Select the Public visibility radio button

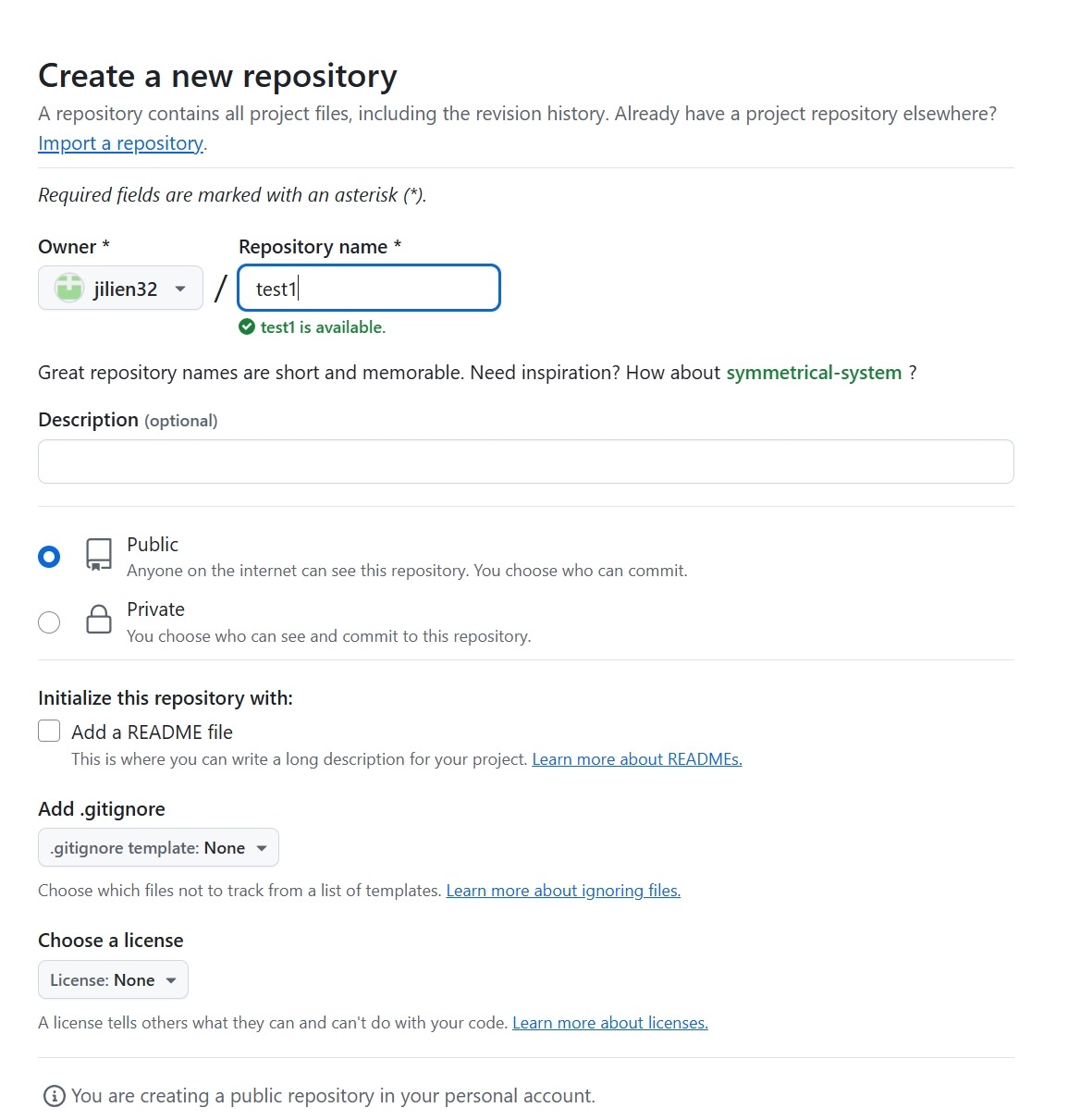coord(49,557)
